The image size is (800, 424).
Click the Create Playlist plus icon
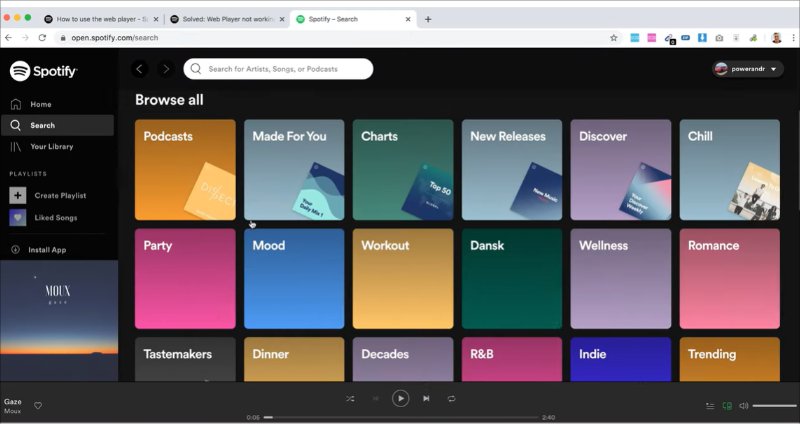coord(18,195)
